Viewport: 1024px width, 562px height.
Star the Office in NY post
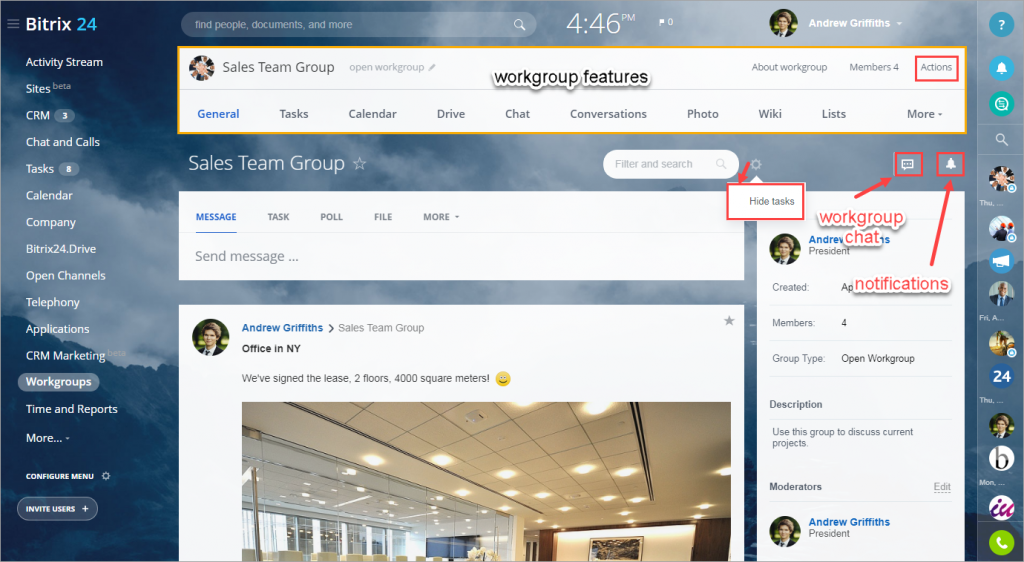[x=729, y=320]
